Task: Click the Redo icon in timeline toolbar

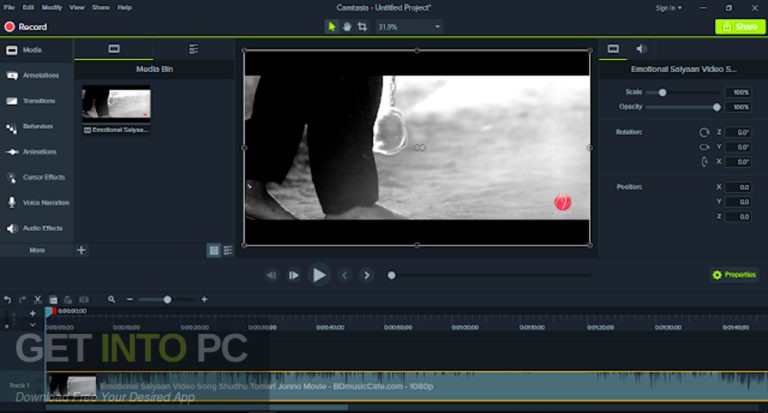Action: pyautogui.click(x=23, y=299)
